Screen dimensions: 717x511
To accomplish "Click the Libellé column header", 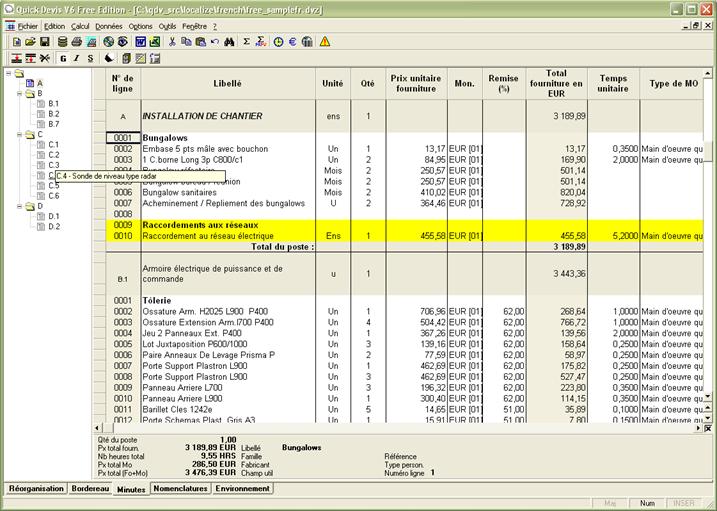I will [227, 84].
